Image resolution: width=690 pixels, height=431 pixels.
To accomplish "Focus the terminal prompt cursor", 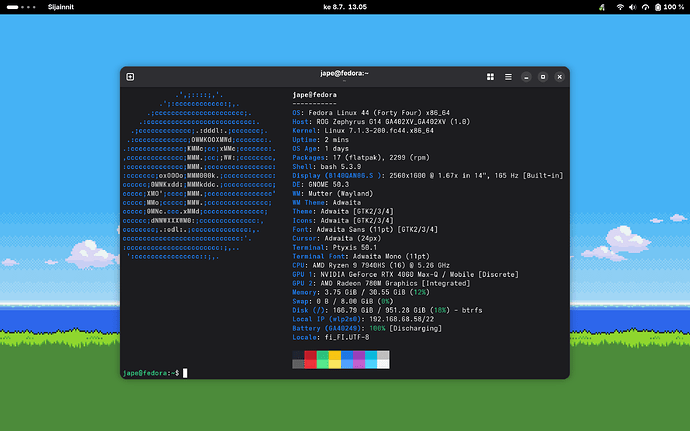I will coord(185,373).
